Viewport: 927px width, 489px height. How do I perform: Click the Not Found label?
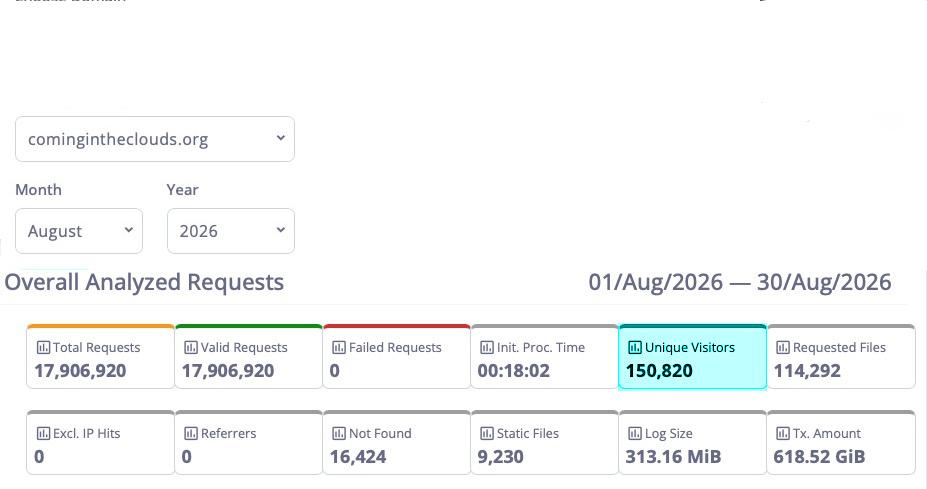coord(380,433)
